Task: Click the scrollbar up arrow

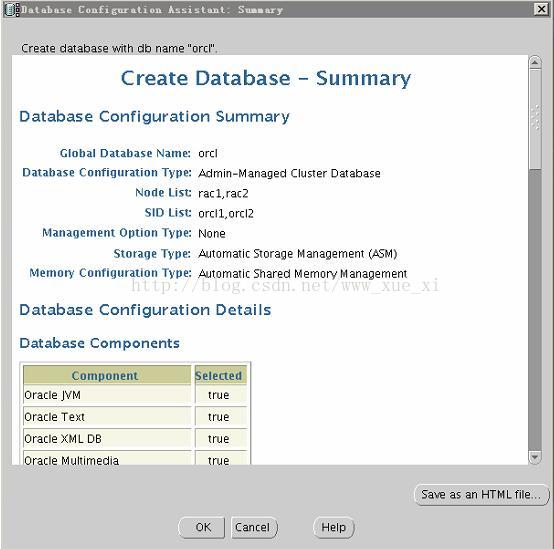Action: click(535, 63)
